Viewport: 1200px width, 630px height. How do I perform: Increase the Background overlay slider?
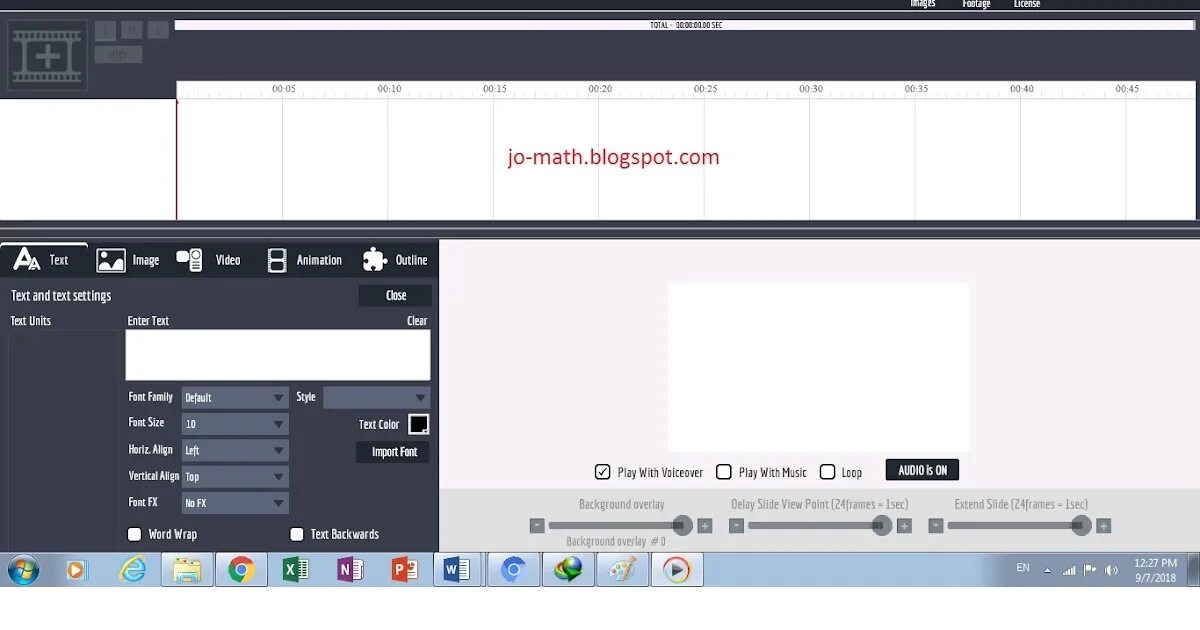(x=704, y=524)
